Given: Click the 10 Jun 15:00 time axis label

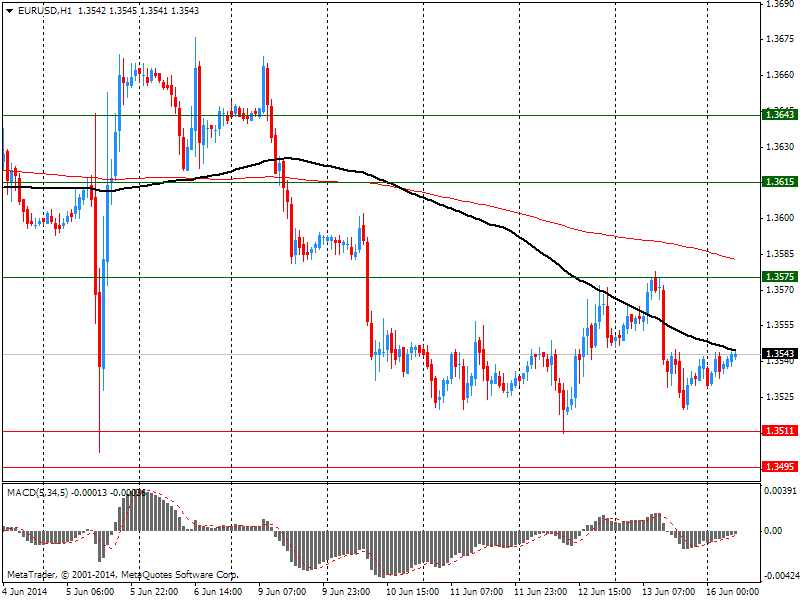Looking at the screenshot, I should 412,592.
